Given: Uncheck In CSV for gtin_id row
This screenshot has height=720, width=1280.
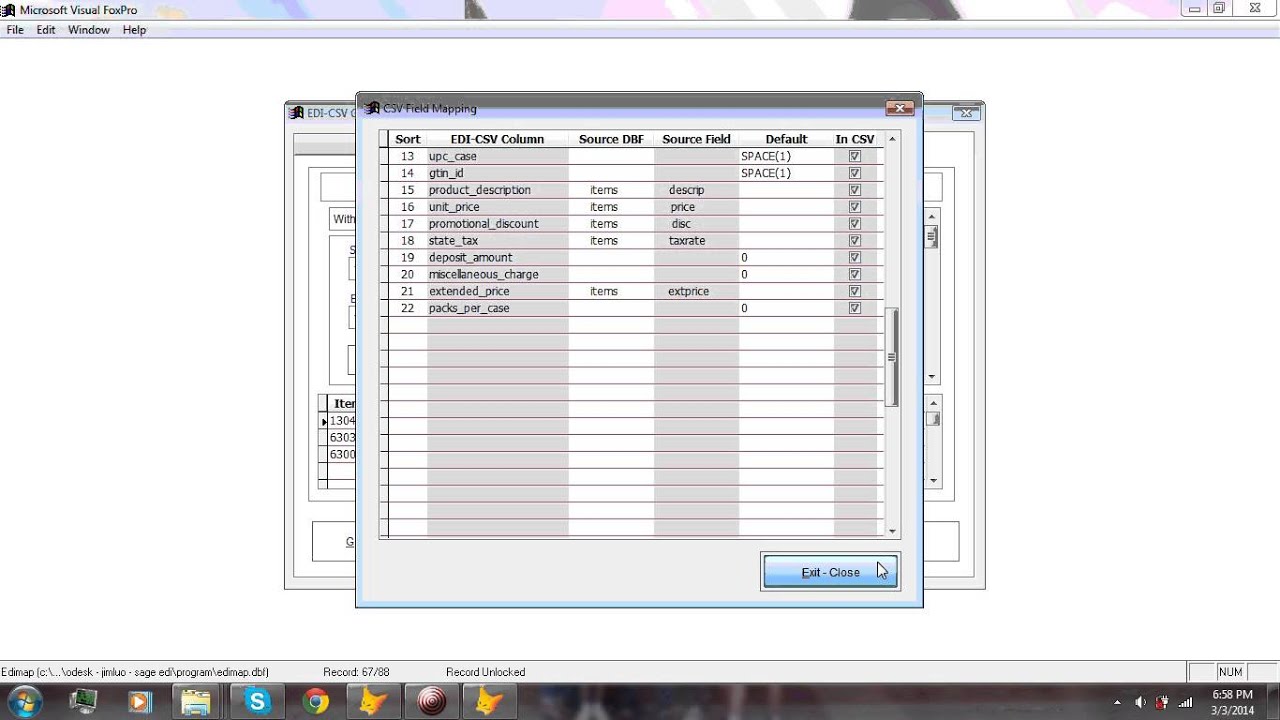Looking at the screenshot, I should click(855, 174).
